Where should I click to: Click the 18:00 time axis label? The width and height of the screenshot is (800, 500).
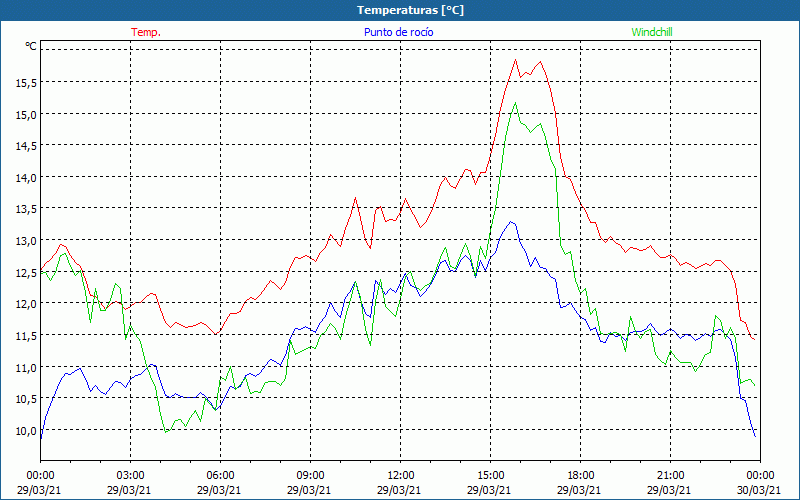click(x=581, y=476)
